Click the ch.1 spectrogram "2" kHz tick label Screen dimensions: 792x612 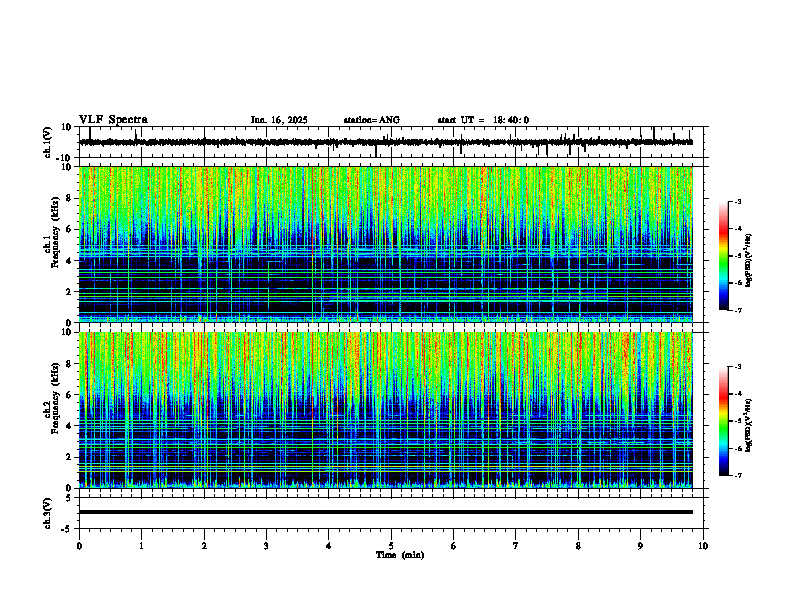point(70,291)
